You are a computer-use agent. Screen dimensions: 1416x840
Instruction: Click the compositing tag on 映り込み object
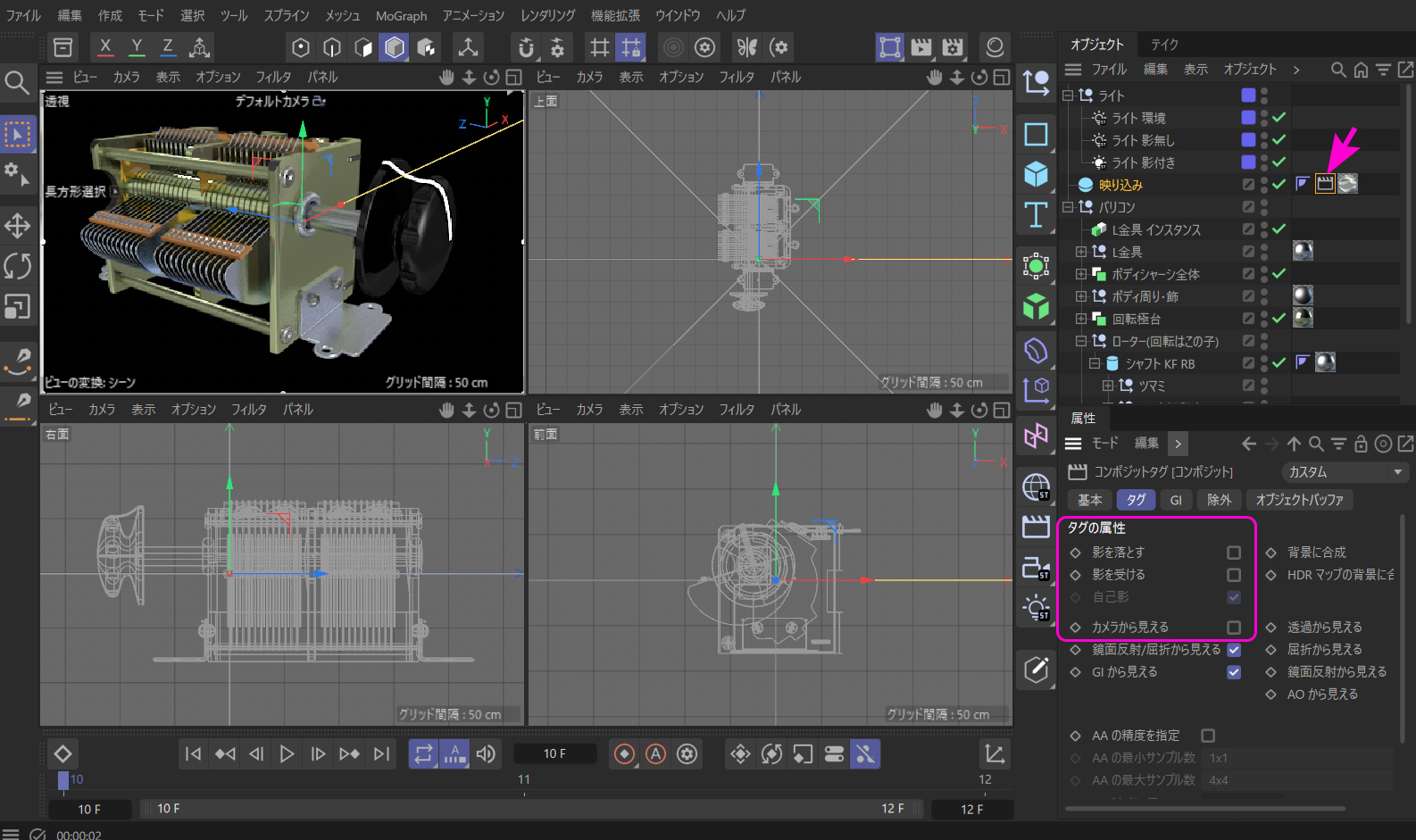point(1325,184)
